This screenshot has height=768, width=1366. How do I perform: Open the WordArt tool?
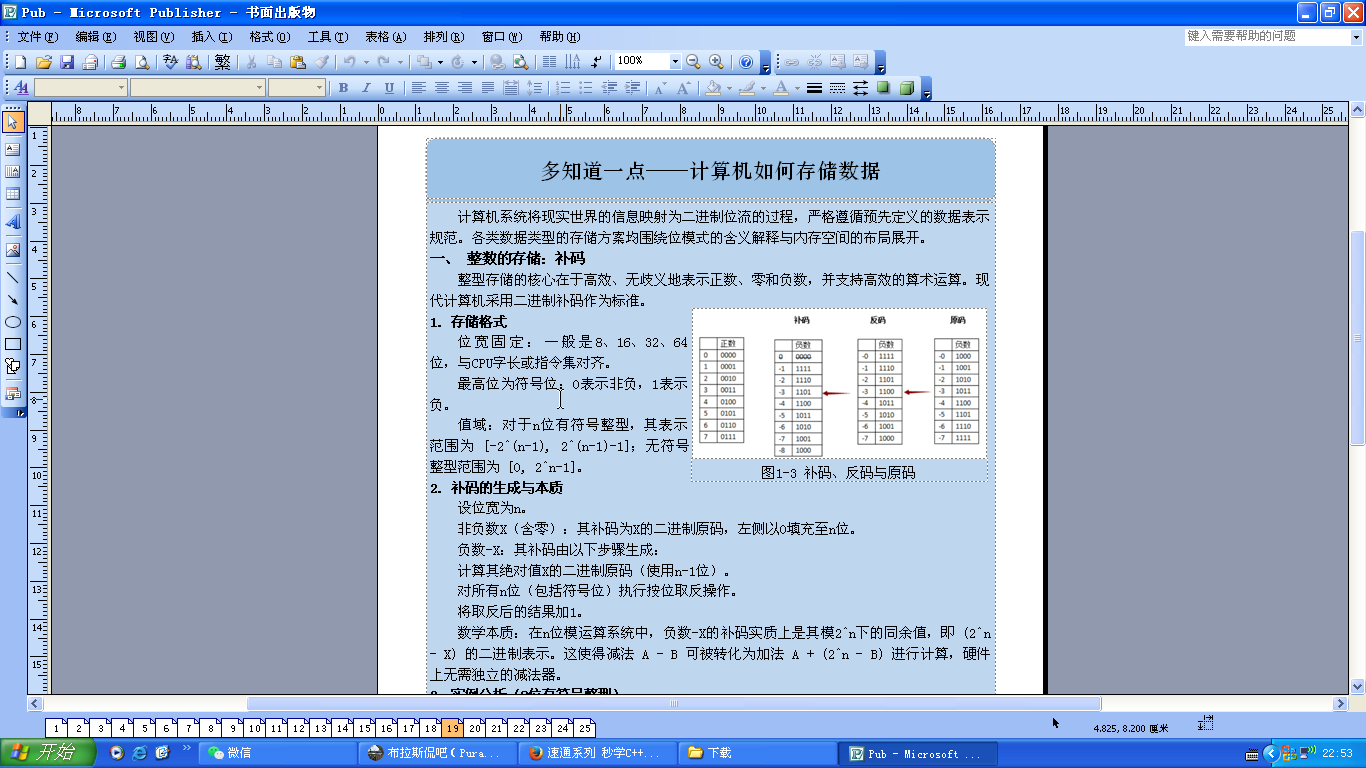click(13, 221)
